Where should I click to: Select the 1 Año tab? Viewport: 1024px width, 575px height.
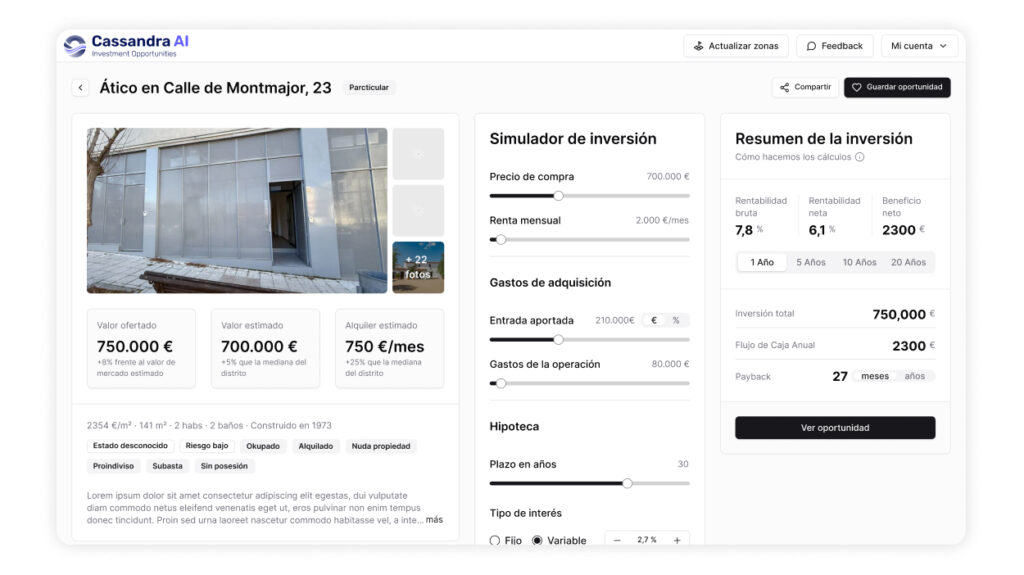[x=762, y=262]
